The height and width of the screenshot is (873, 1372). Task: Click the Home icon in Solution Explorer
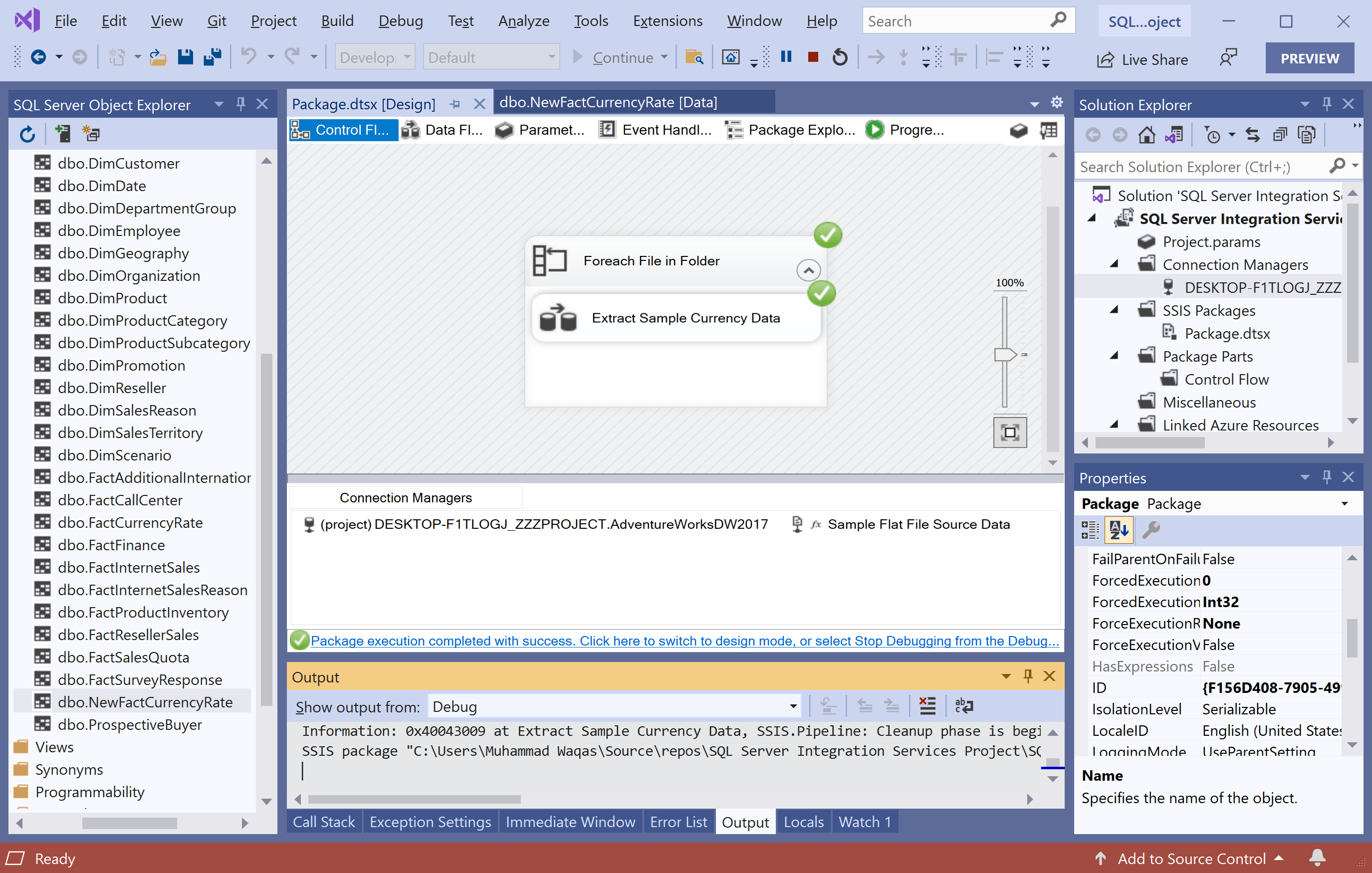click(1146, 135)
